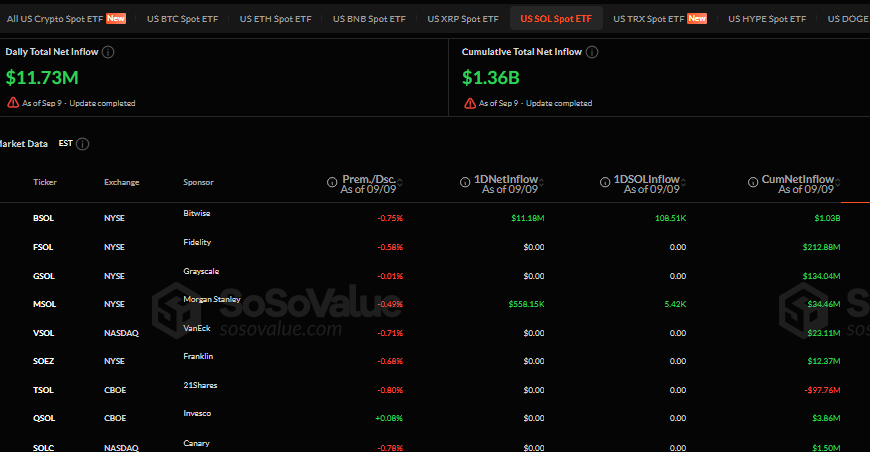Click the FSOL ticker link
This screenshot has width=870, height=452.
[x=43, y=247]
